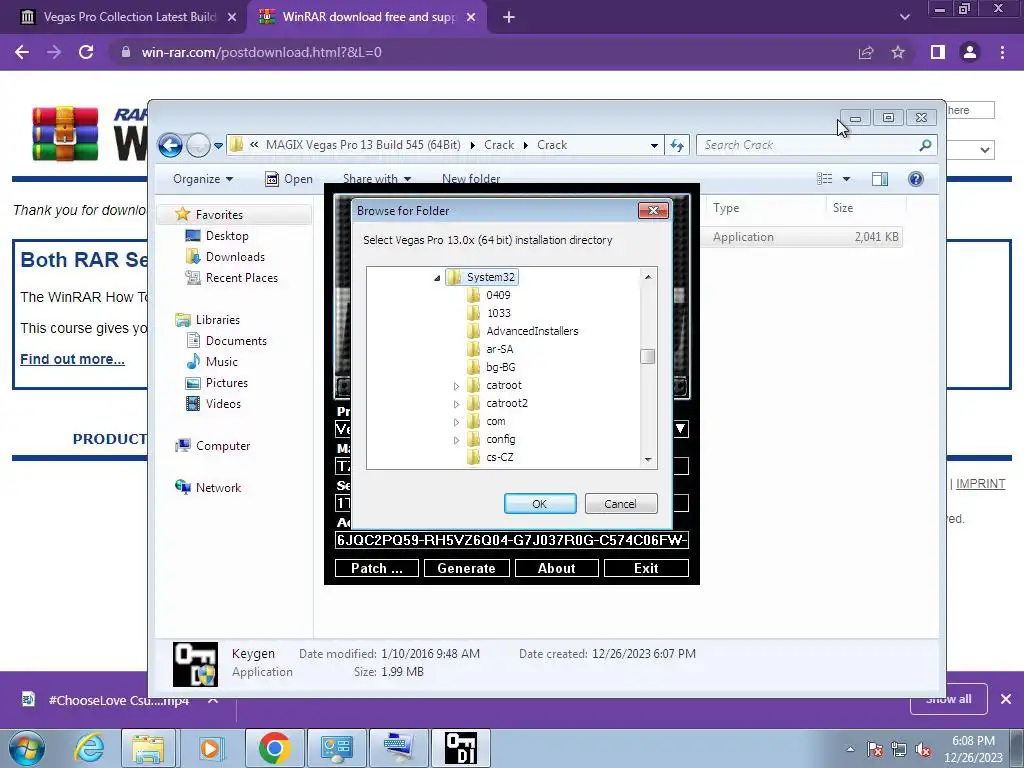Expand the catroot2 folder

456,404
